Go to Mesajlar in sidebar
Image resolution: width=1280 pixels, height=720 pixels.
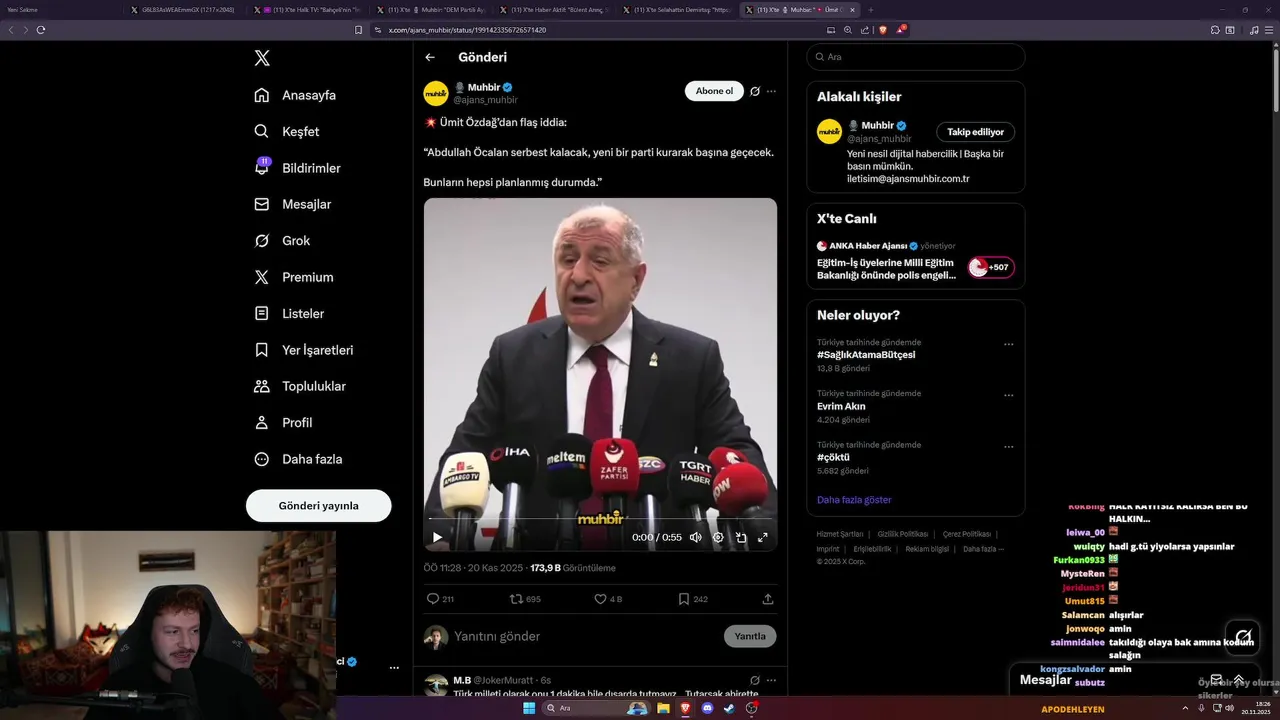(x=293, y=204)
